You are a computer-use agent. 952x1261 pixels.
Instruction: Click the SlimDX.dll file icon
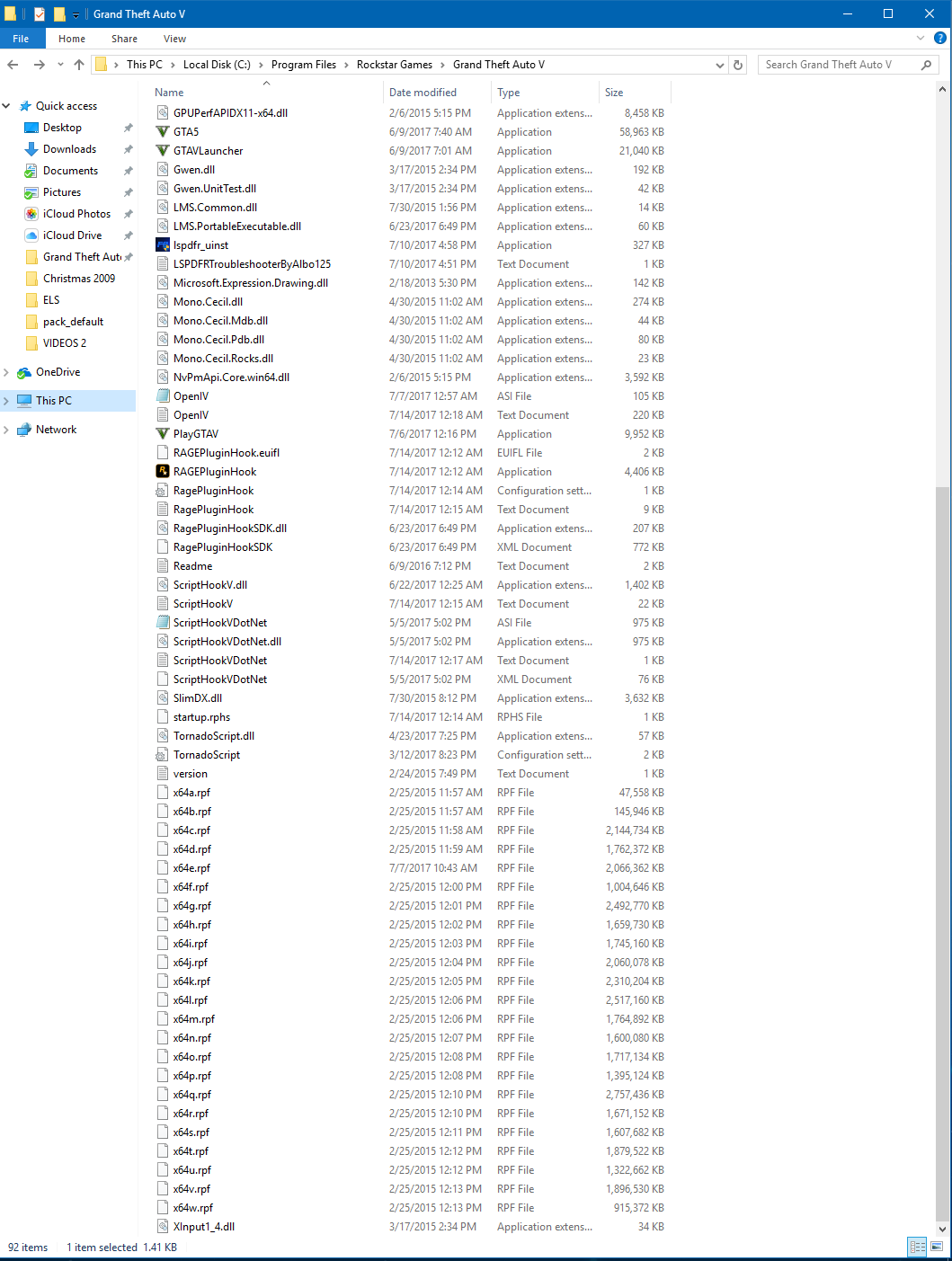pos(163,698)
